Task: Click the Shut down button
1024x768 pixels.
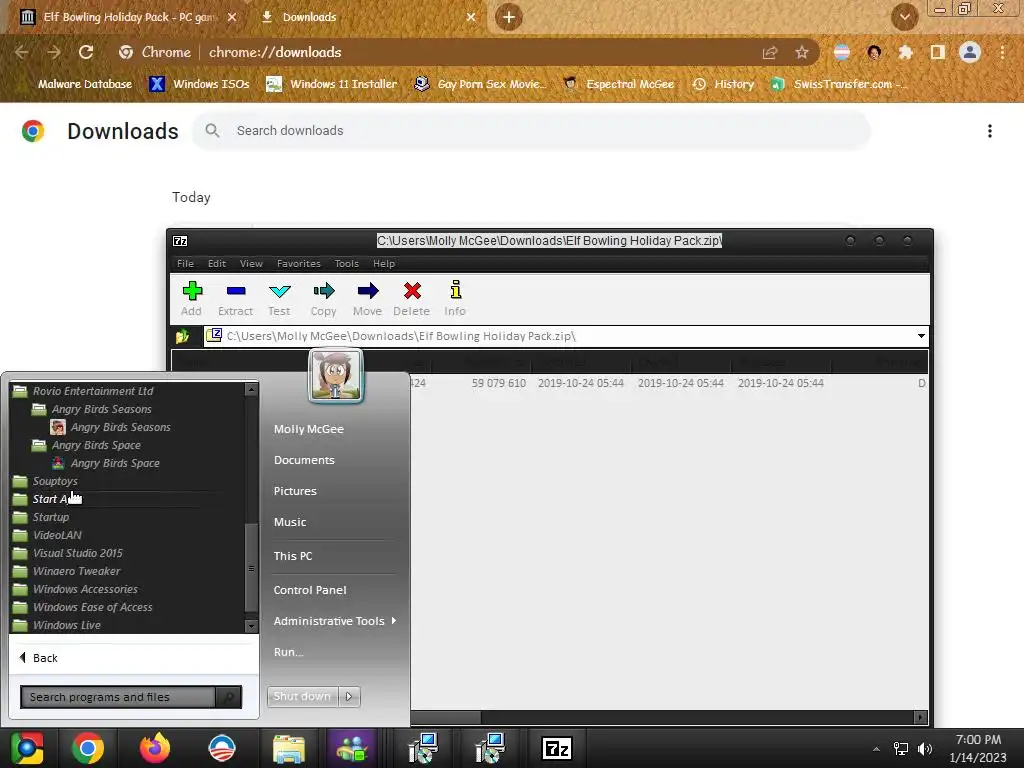Action: [x=302, y=696]
